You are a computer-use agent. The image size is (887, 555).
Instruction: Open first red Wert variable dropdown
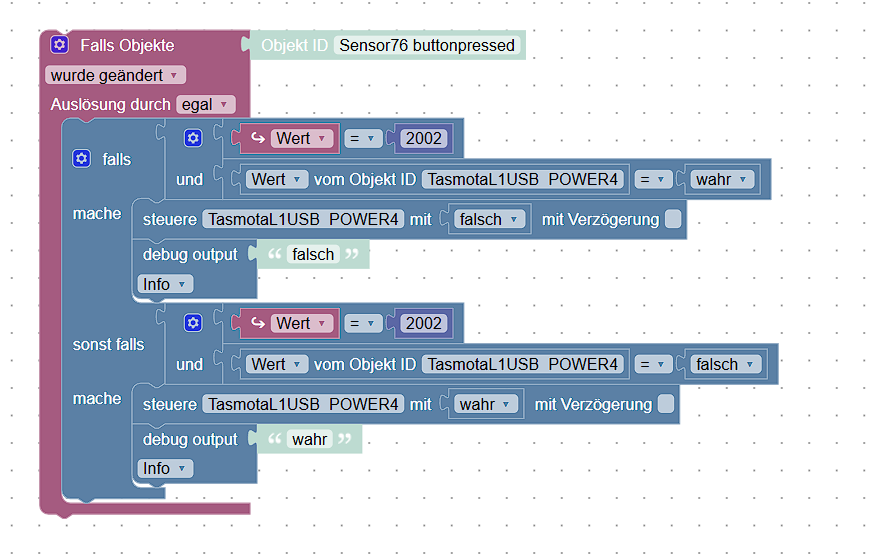coord(302,139)
